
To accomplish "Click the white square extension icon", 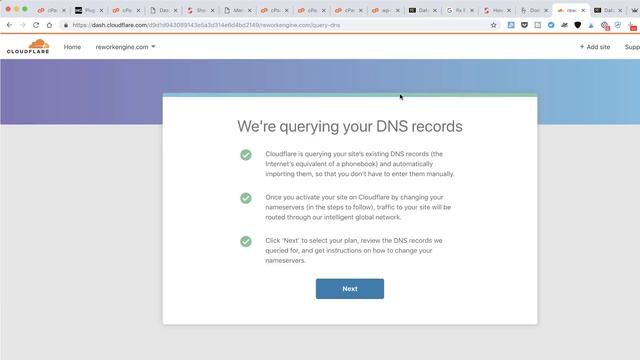I will (x=538, y=25).
